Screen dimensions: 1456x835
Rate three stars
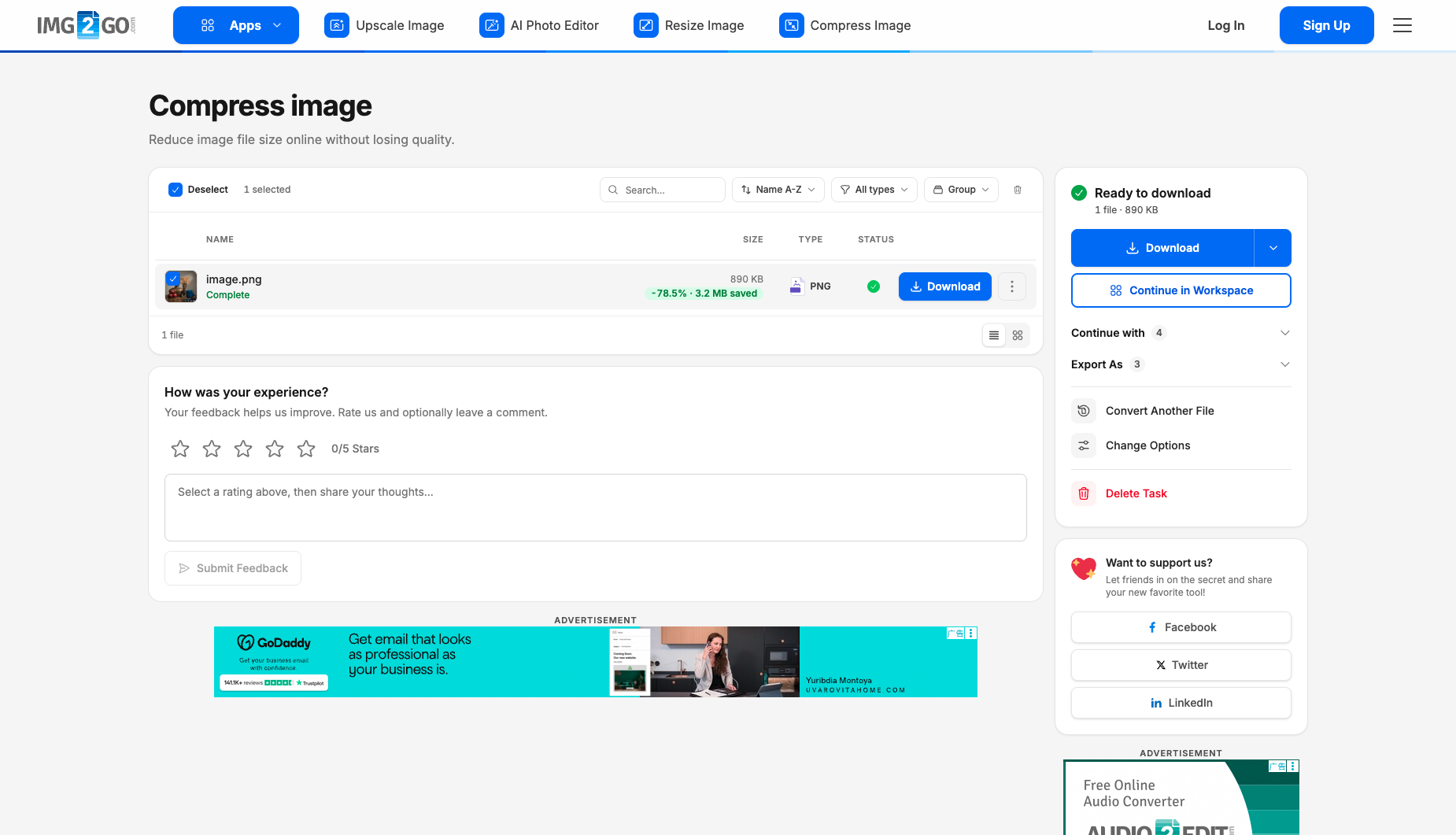[243, 449]
